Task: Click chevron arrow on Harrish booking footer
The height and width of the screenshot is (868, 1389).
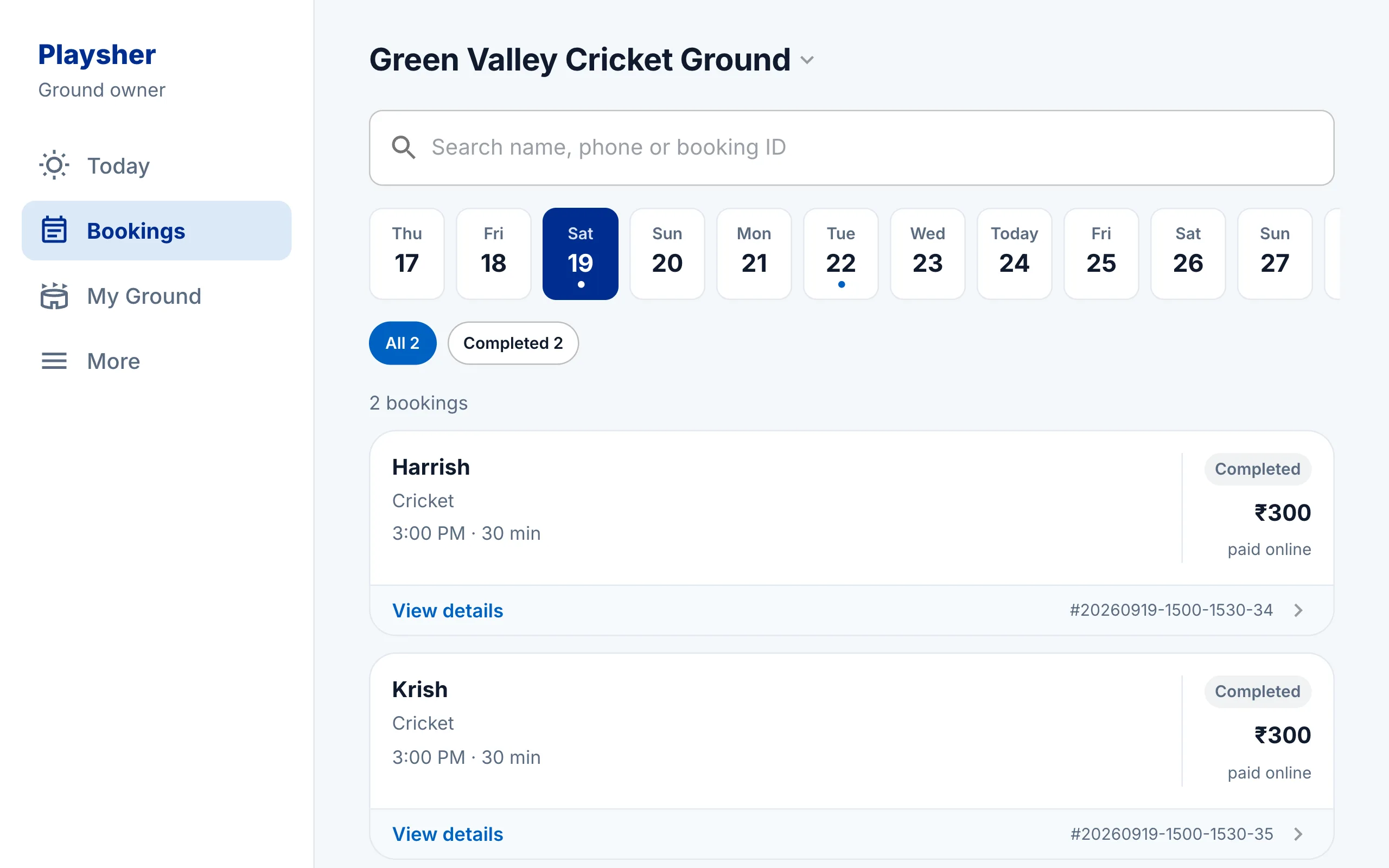Action: click(1299, 610)
